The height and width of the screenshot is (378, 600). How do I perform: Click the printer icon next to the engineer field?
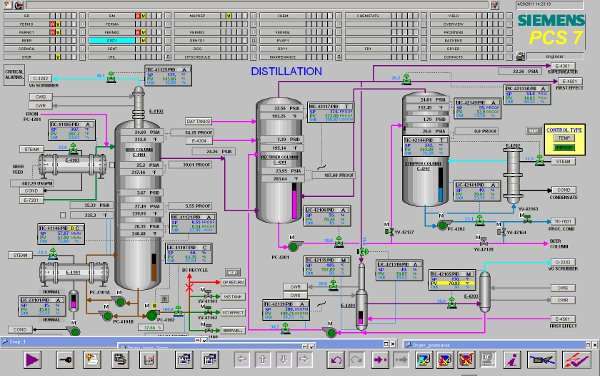[x=520, y=56]
